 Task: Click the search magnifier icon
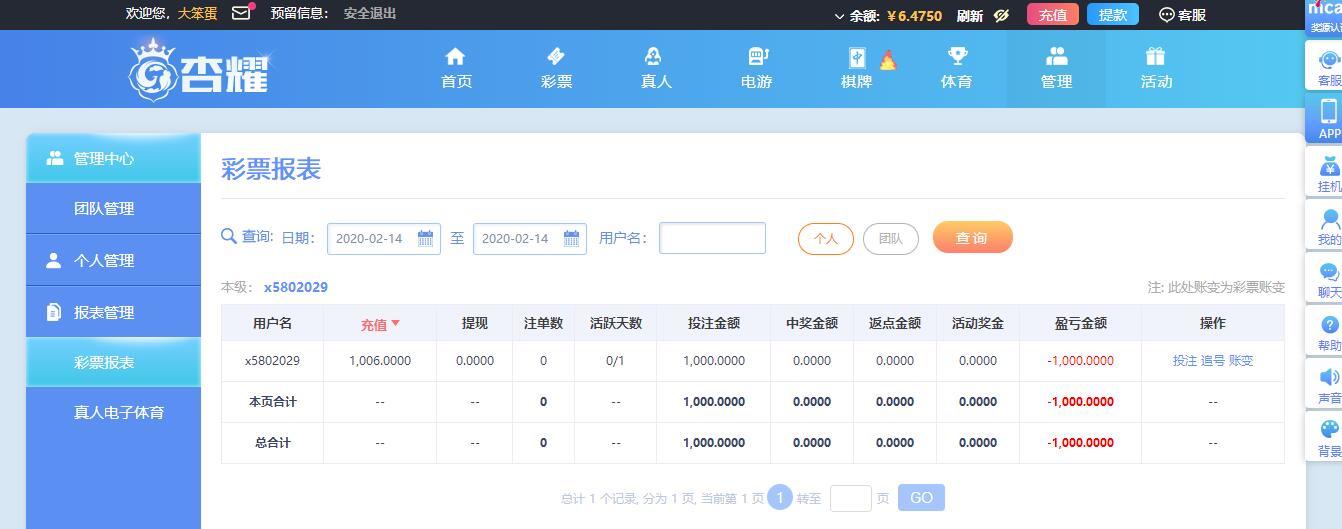[229, 237]
